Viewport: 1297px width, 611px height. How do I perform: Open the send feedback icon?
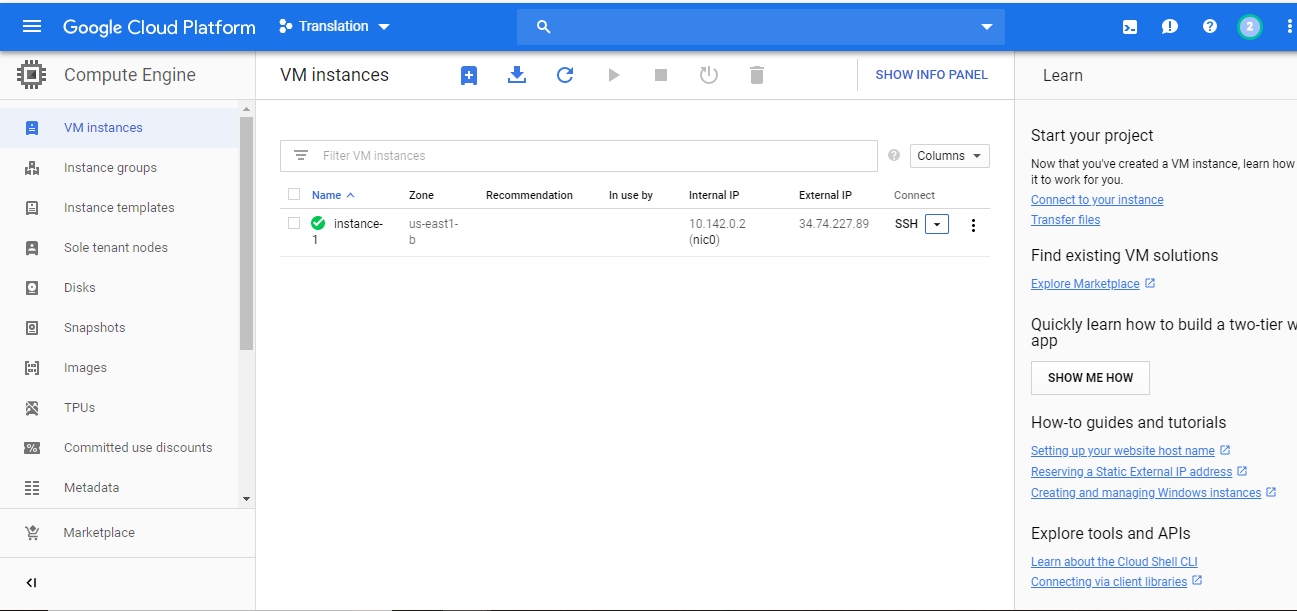point(1170,27)
